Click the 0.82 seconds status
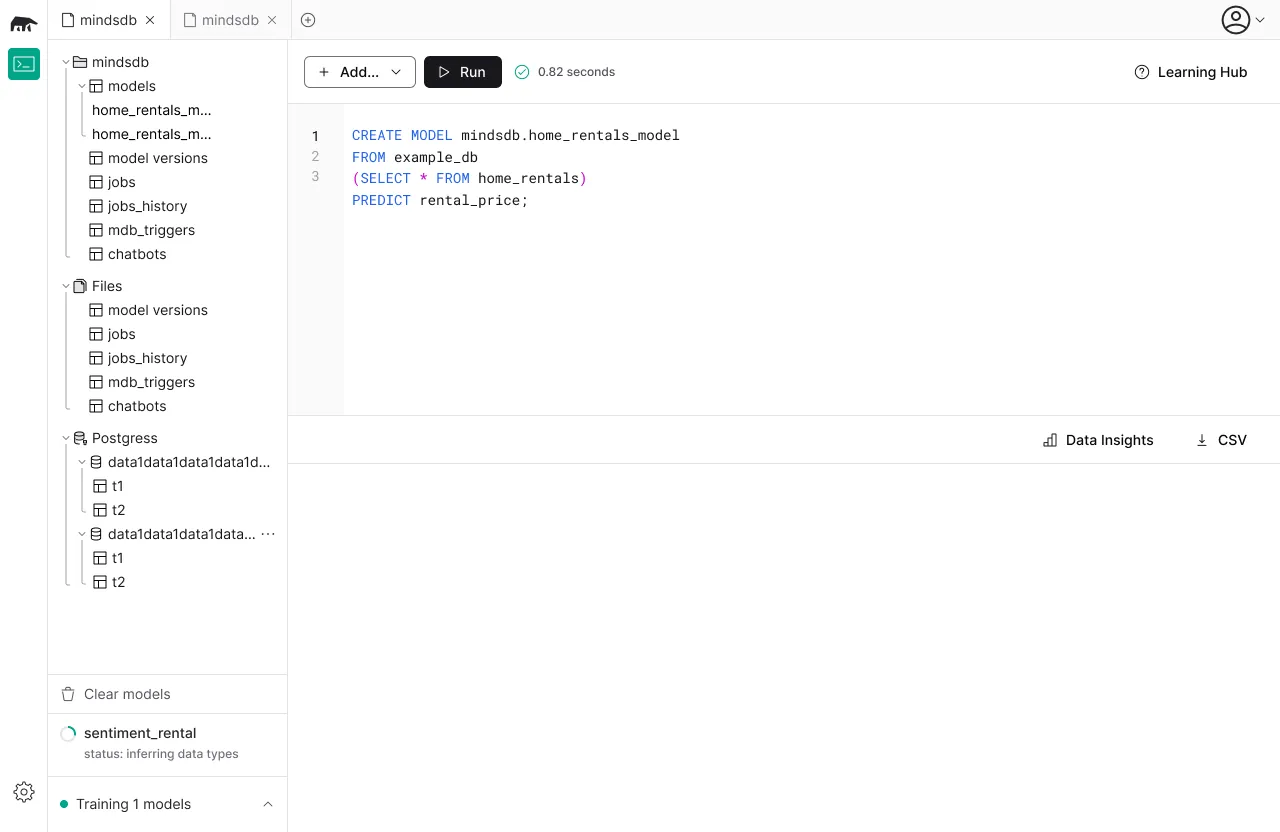This screenshot has height=832, width=1280. 576,72
